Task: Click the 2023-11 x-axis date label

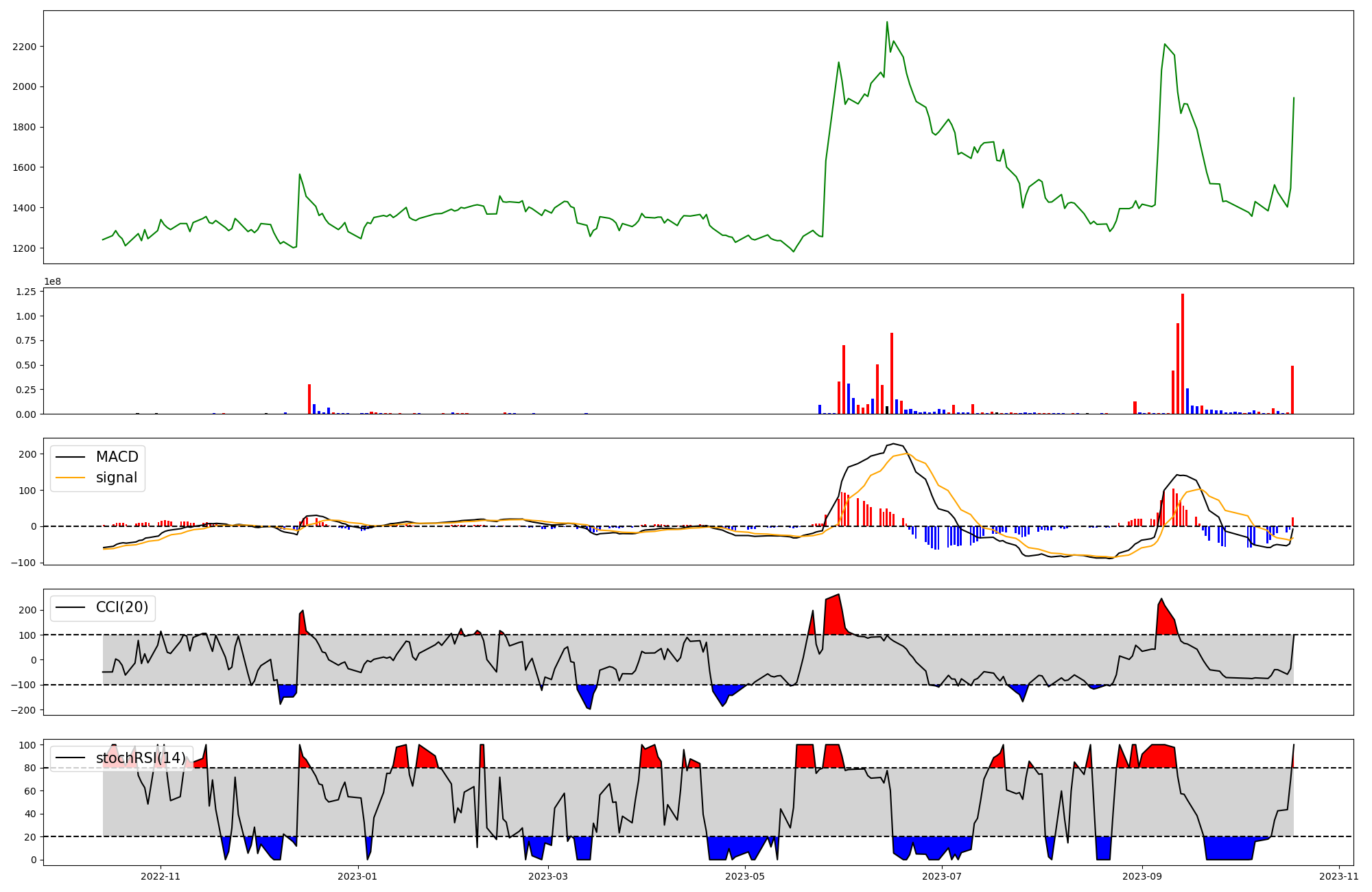Action: [x=1339, y=876]
